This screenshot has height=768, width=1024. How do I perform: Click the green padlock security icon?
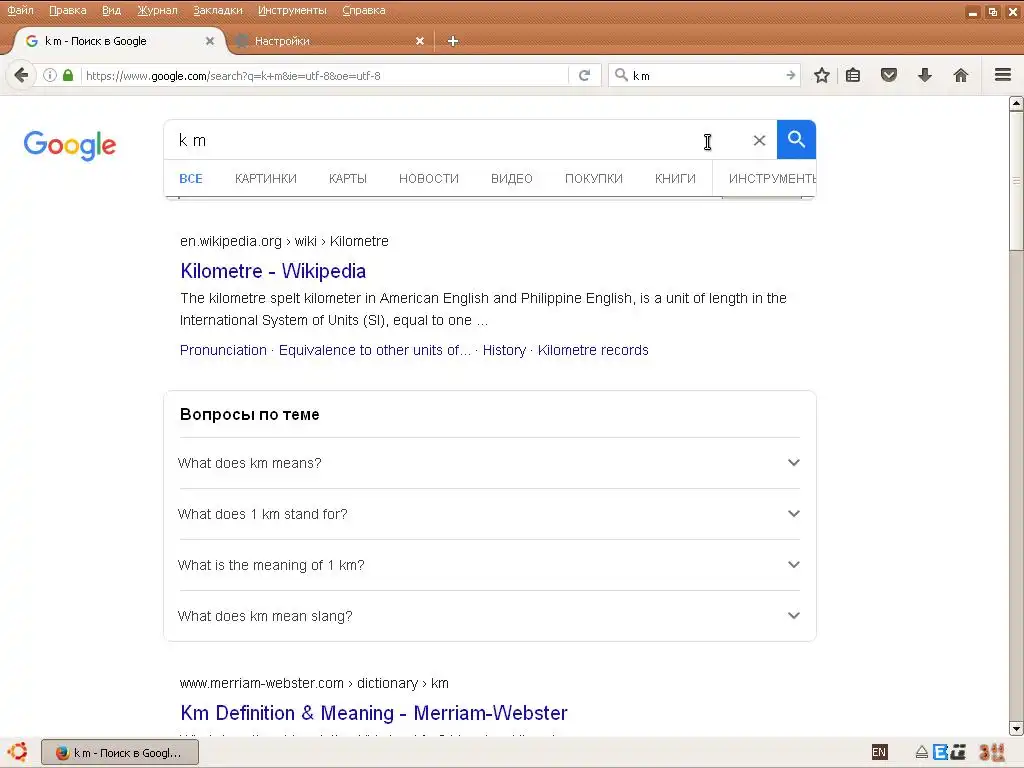coord(68,76)
